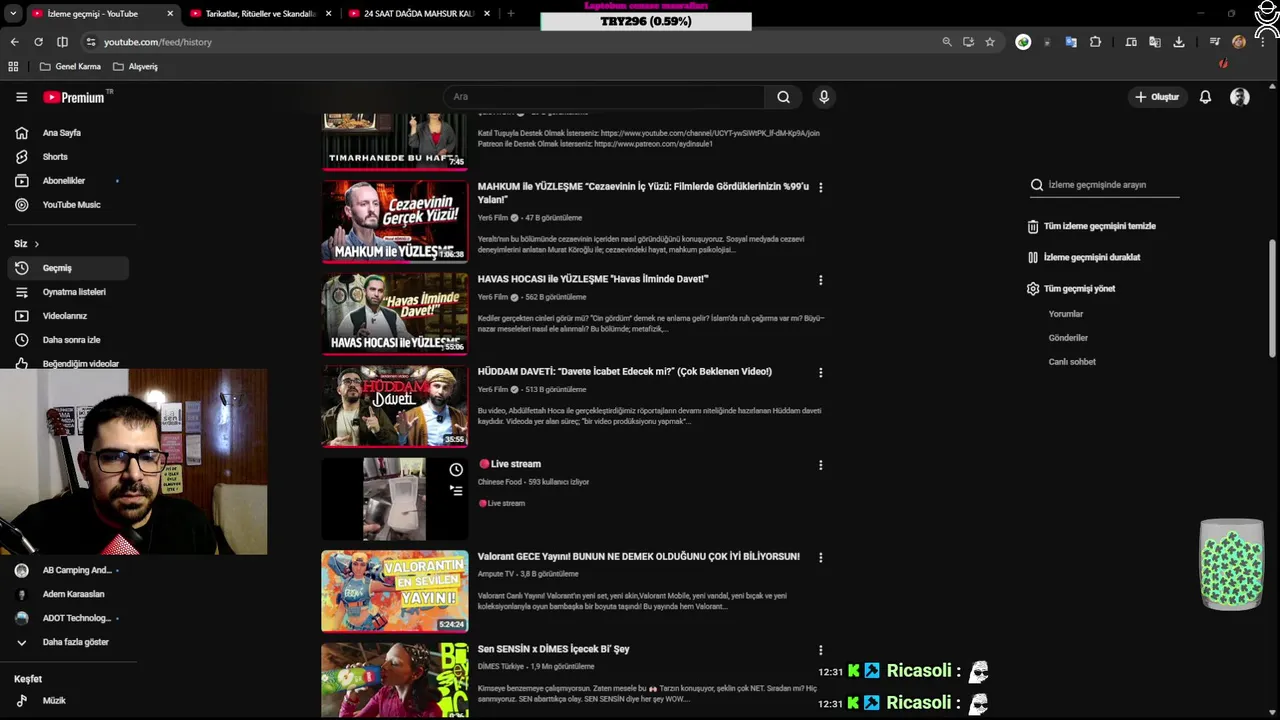The height and width of the screenshot is (720, 1280).
Task: Open HÜDDAM DAVETİ video thumbnail
Action: coord(394,406)
